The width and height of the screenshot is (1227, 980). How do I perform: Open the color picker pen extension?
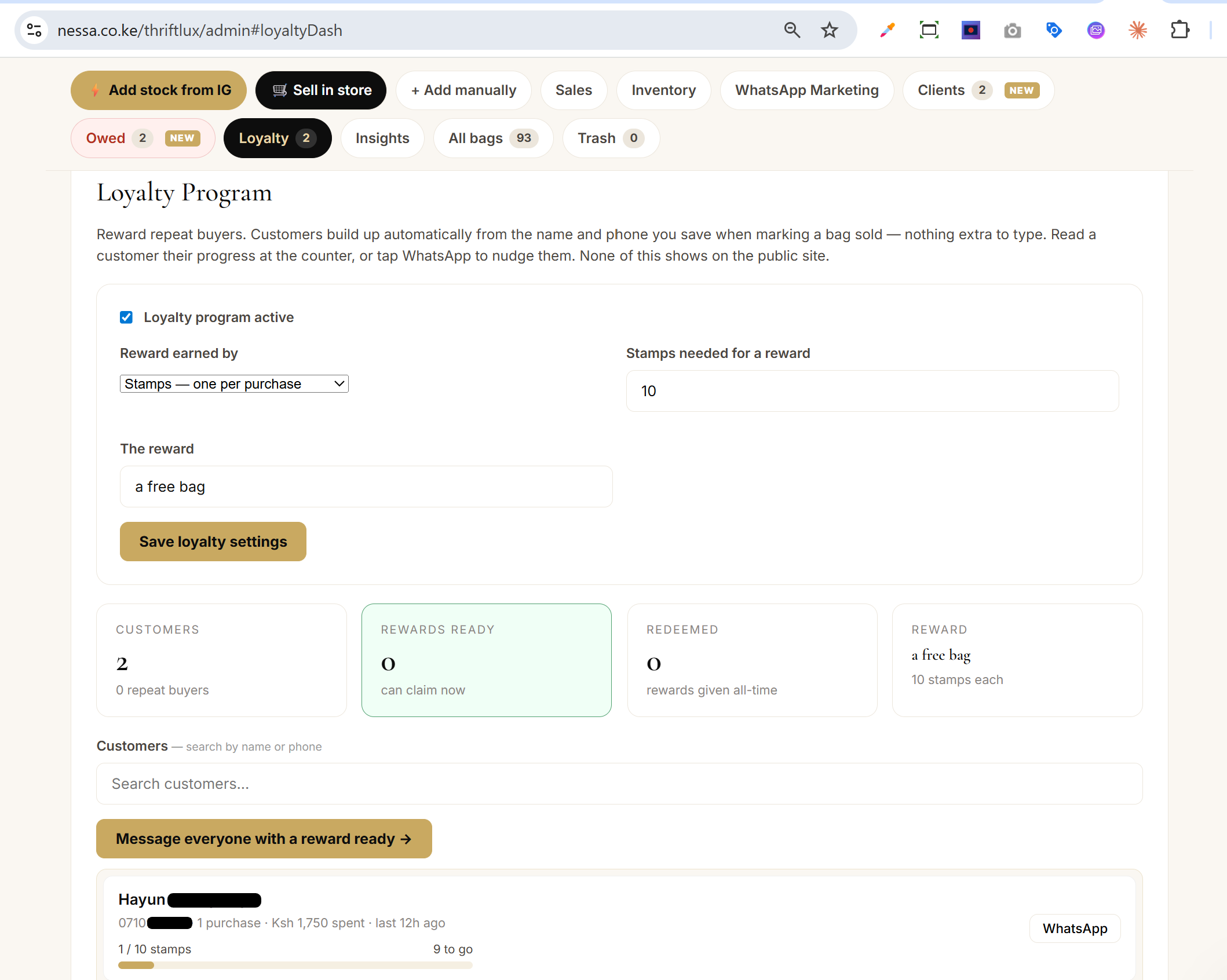tap(888, 30)
